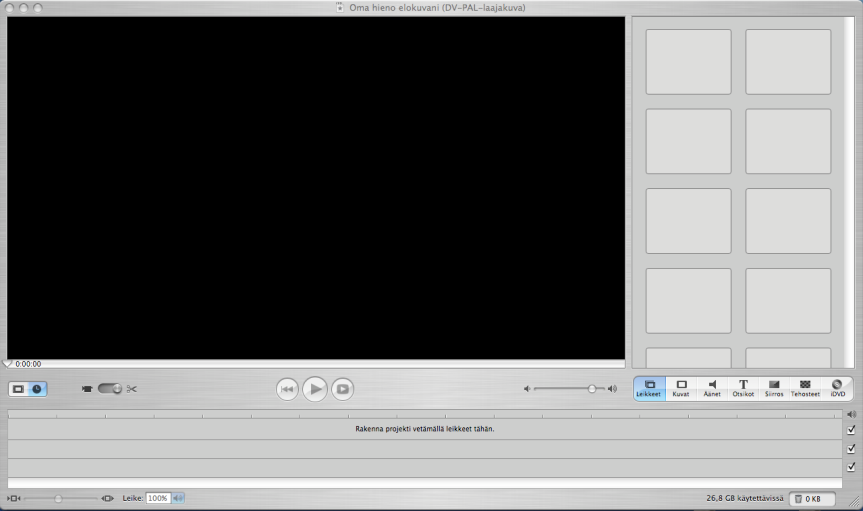Open the clip volume speaker popup
Viewport: 863px width, 511px height.
click(x=178, y=498)
